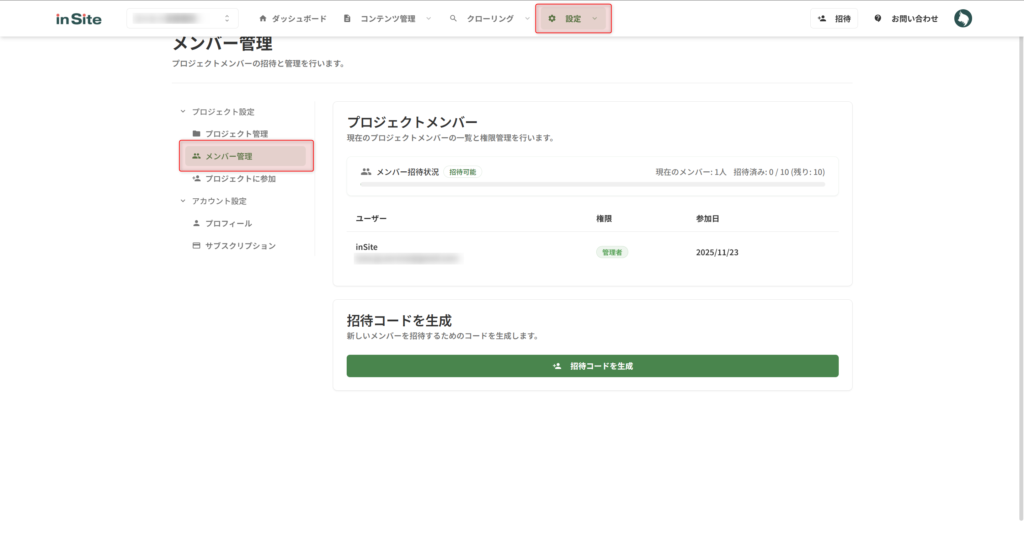Click the お問い合わせ help icon

click(878, 18)
